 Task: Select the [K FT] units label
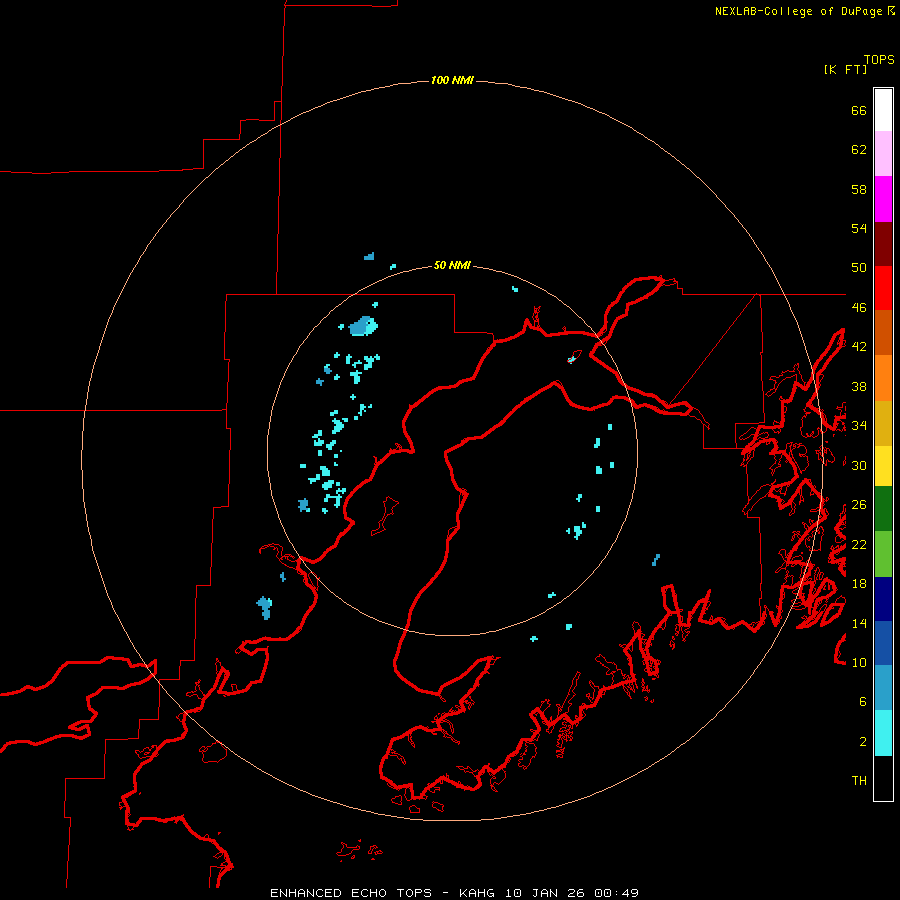tap(845, 69)
